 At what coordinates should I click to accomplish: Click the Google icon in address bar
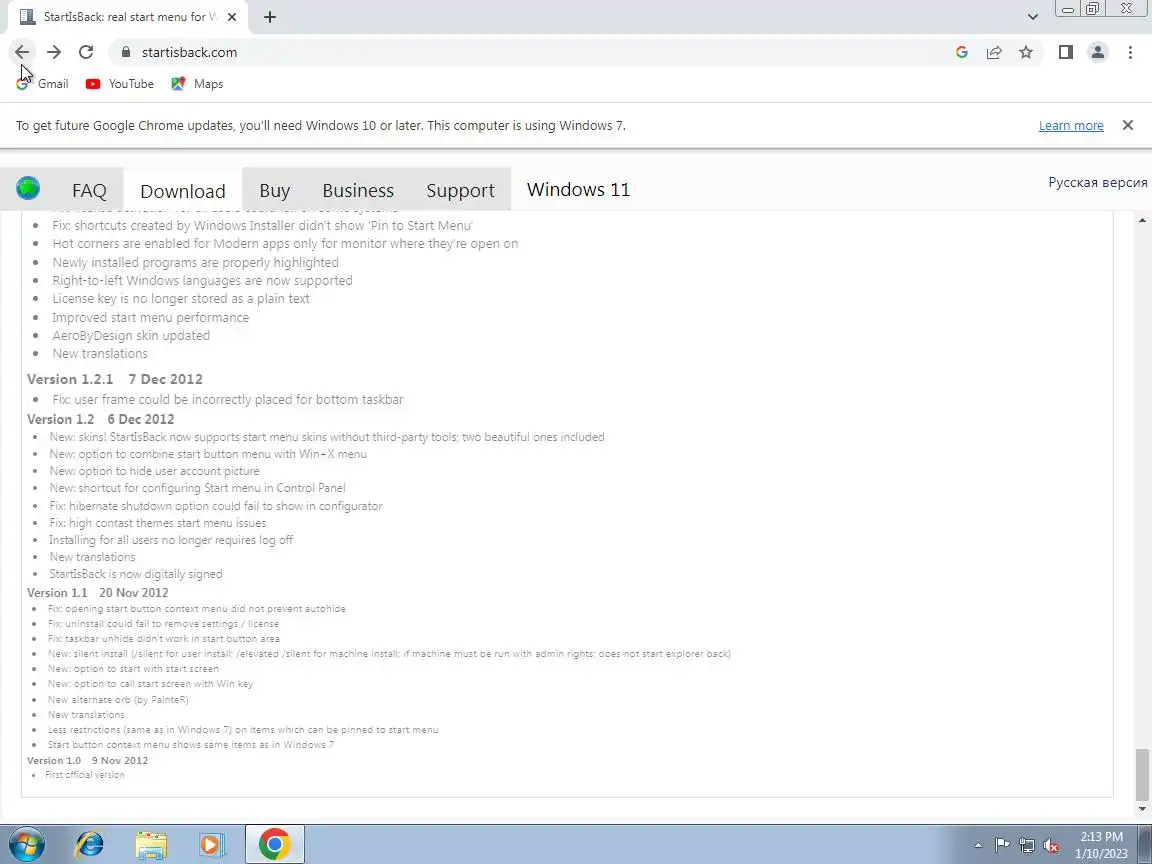(x=962, y=52)
